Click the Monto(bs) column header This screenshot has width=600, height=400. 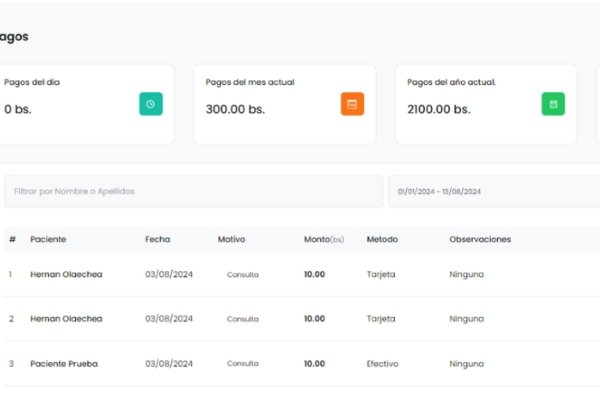click(323, 240)
